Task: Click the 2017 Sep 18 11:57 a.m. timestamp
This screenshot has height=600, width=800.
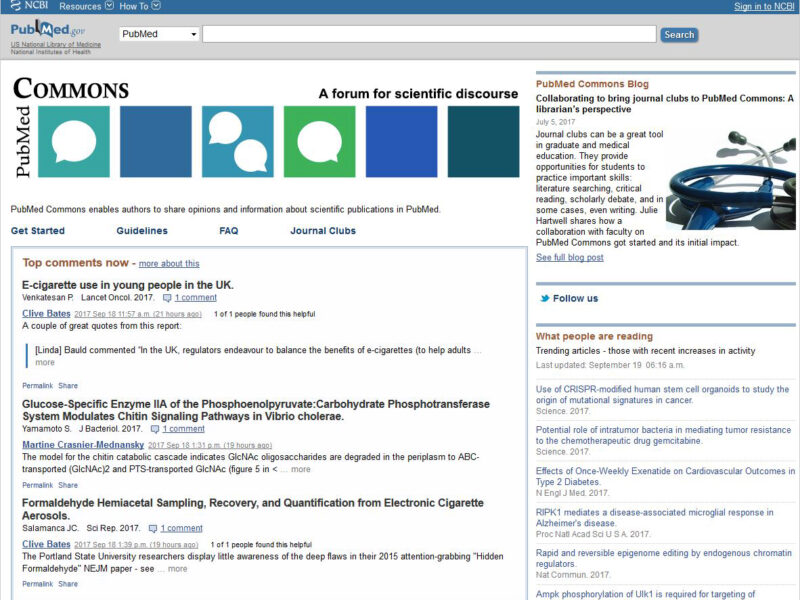Action: [138, 314]
